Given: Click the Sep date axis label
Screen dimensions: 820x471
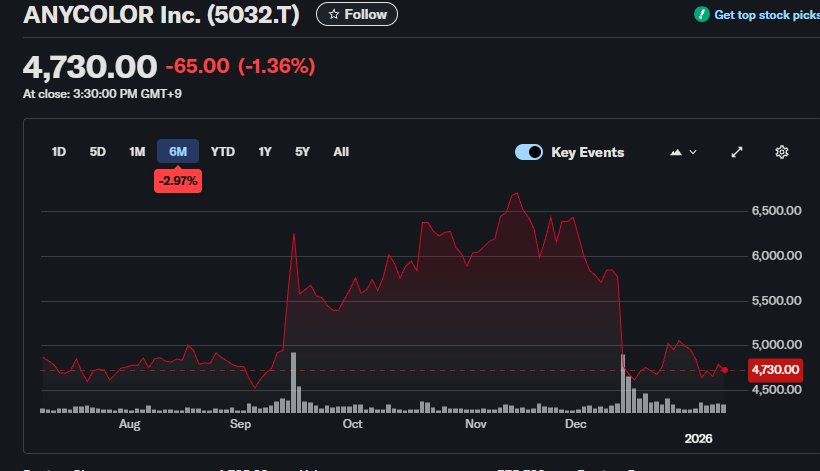Looking at the screenshot, I should [x=241, y=424].
